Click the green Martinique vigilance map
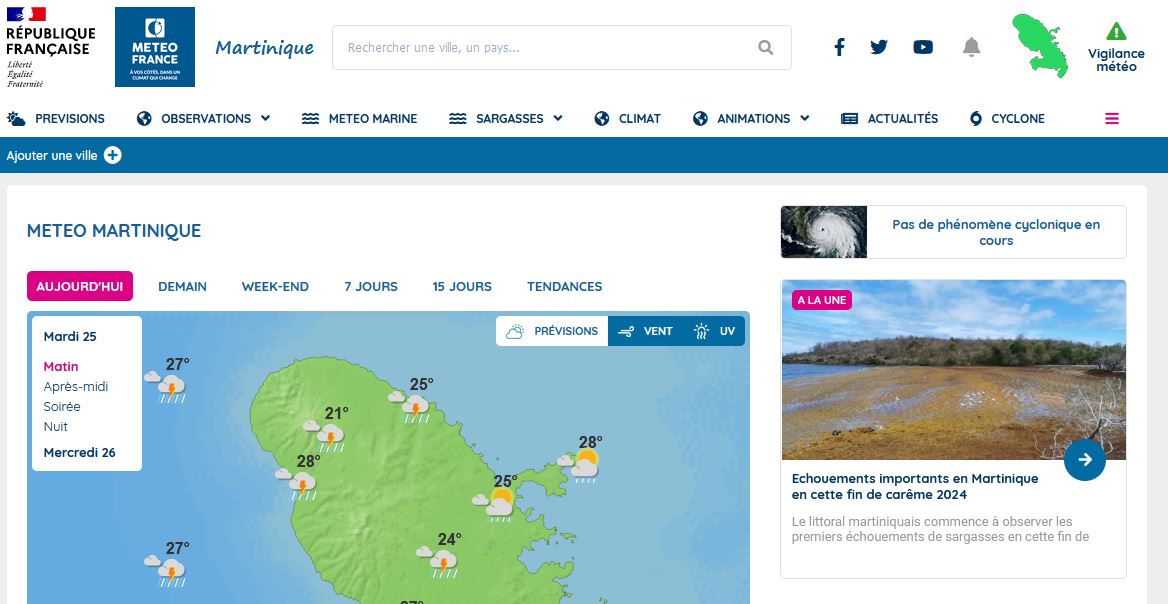 coord(1039,45)
